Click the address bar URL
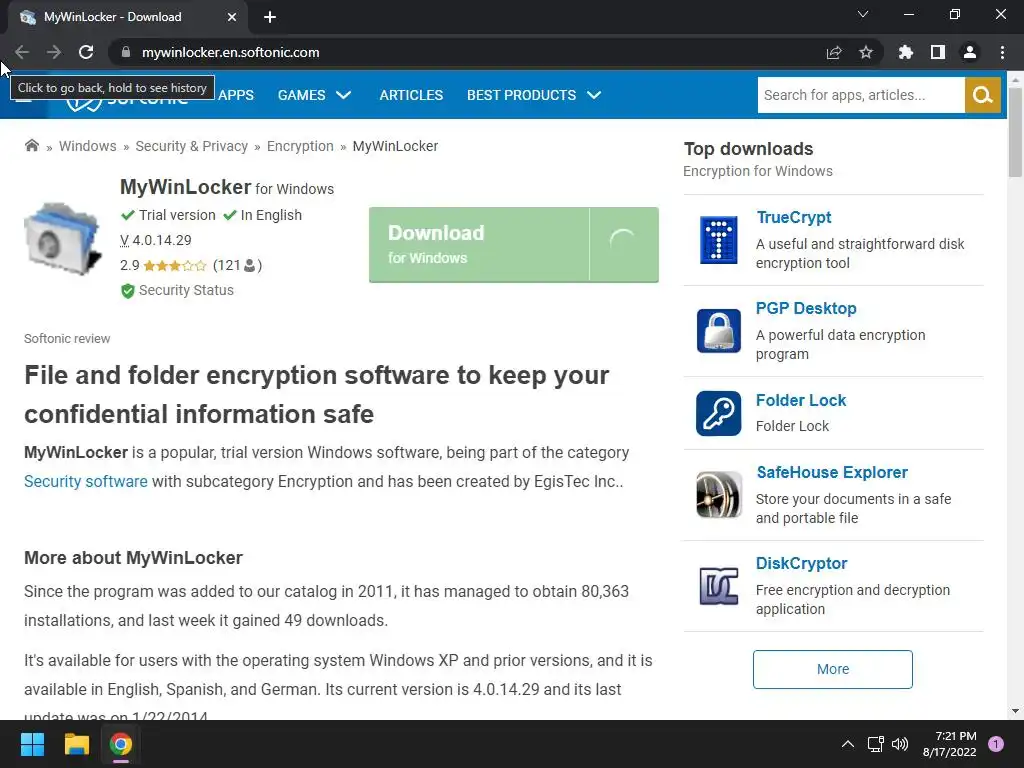 231,52
